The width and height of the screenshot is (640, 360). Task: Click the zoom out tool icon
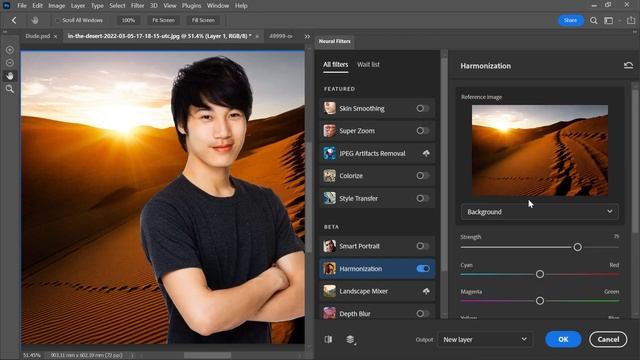pos(10,63)
